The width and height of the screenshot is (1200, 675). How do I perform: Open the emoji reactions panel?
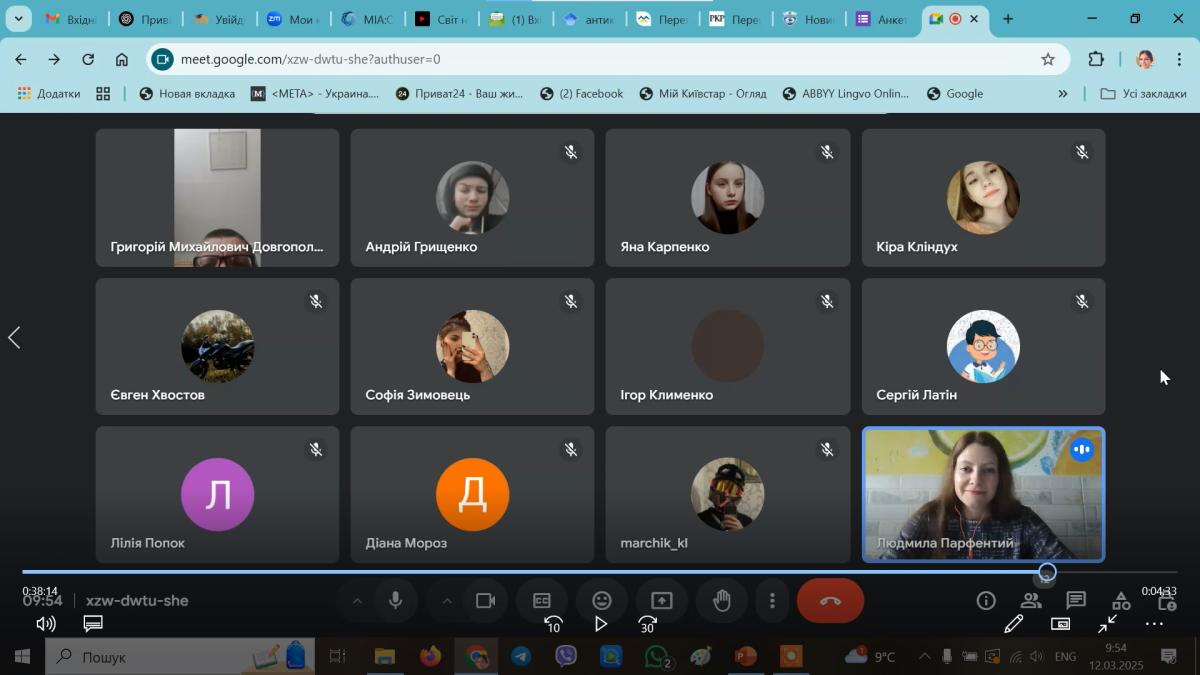point(602,601)
